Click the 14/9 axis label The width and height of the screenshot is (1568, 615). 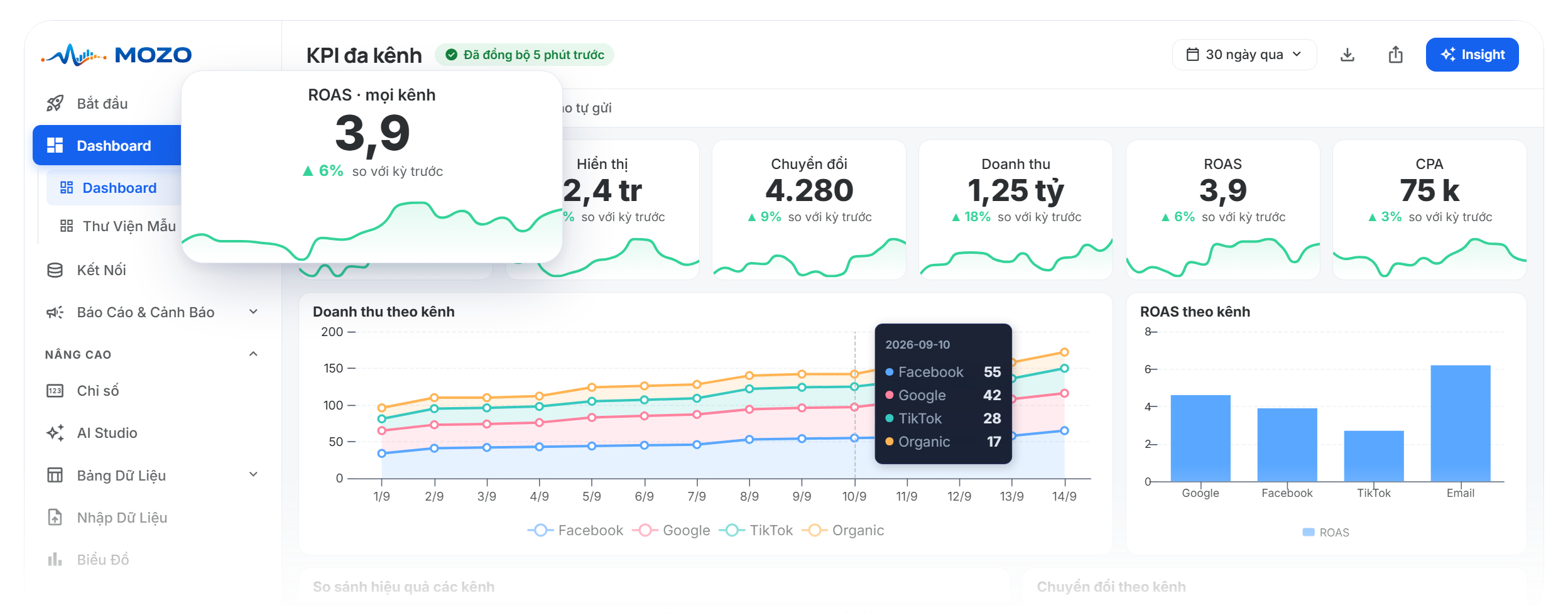[x=1064, y=496]
